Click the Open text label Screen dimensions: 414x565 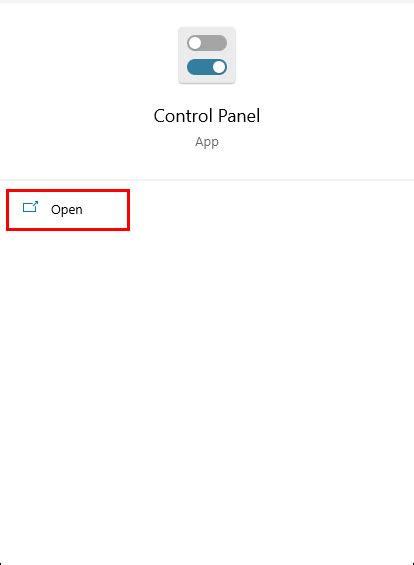pyautogui.click(x=67, y=210)
